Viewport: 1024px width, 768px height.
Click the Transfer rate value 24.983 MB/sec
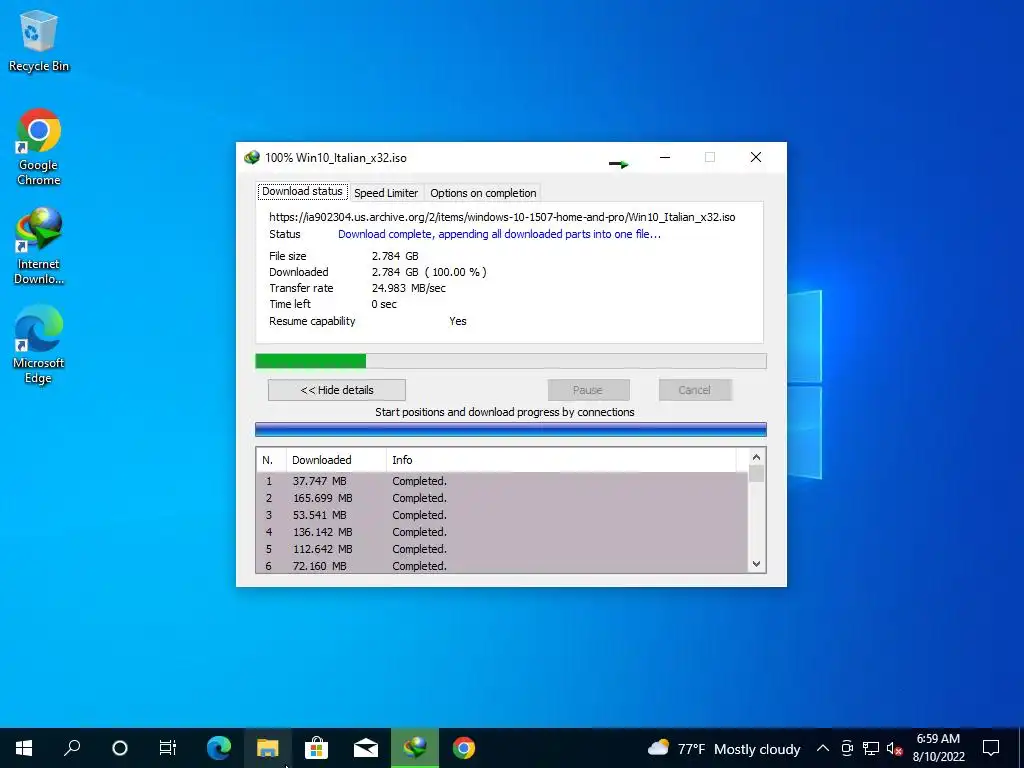point(409,288)
